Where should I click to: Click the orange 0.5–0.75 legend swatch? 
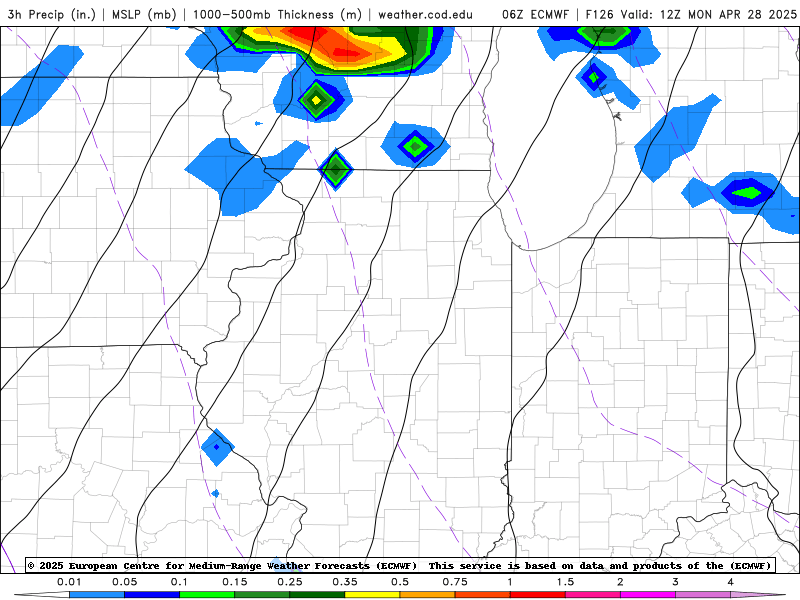click(428, 595)
